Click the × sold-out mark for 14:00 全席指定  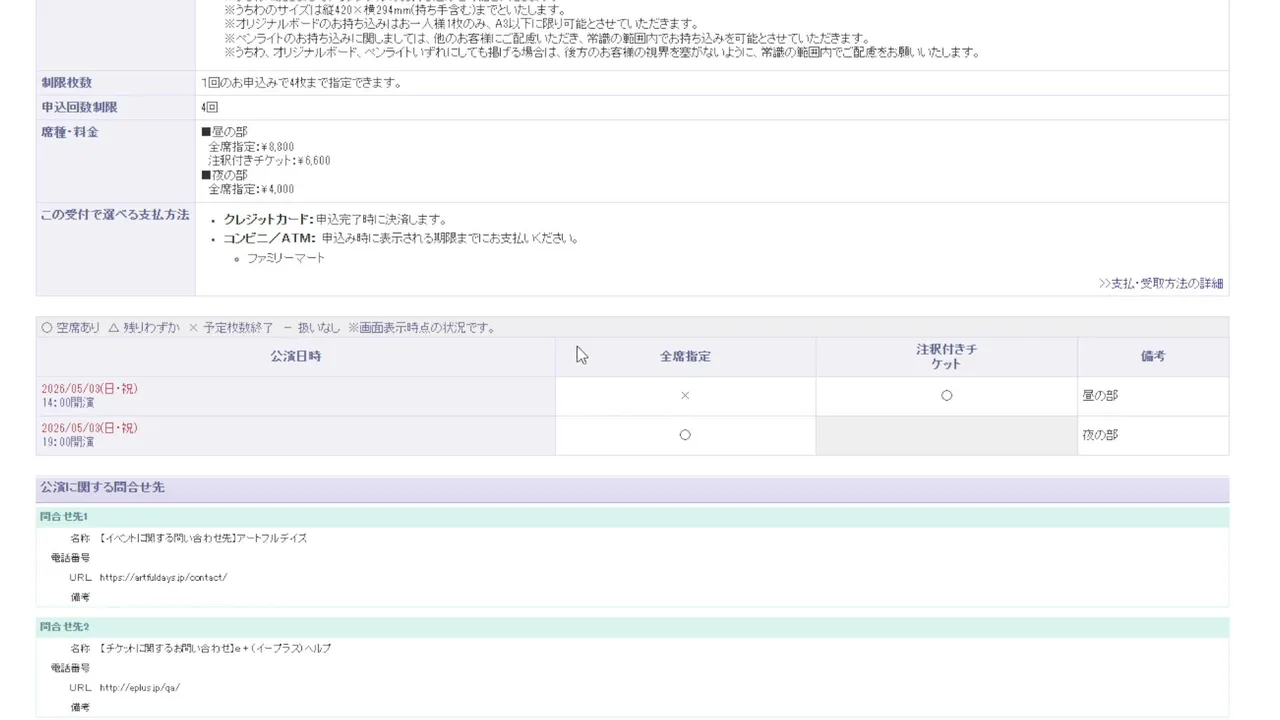point(685,396)
